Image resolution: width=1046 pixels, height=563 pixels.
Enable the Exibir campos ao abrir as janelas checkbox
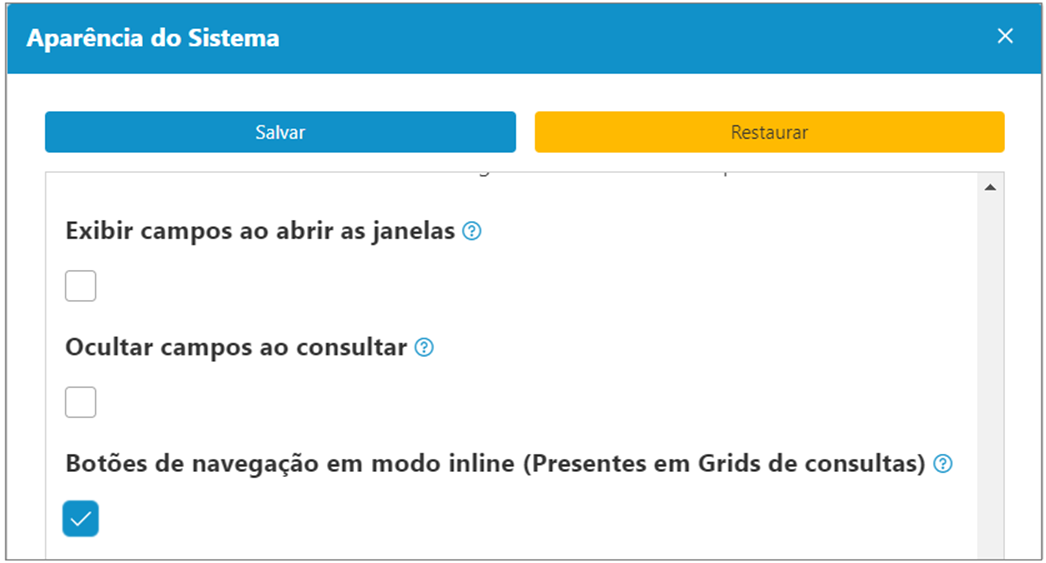[x=81, y=286]
